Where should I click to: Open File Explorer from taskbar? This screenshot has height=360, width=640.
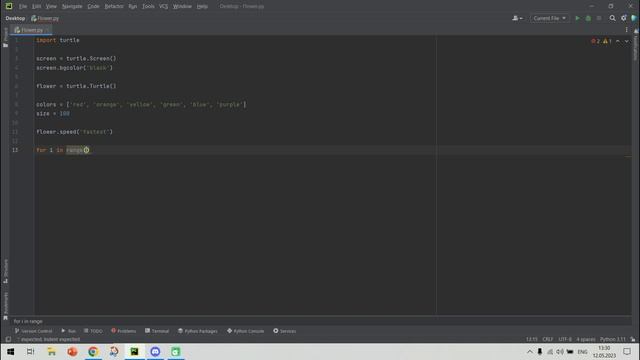(51, 351)
